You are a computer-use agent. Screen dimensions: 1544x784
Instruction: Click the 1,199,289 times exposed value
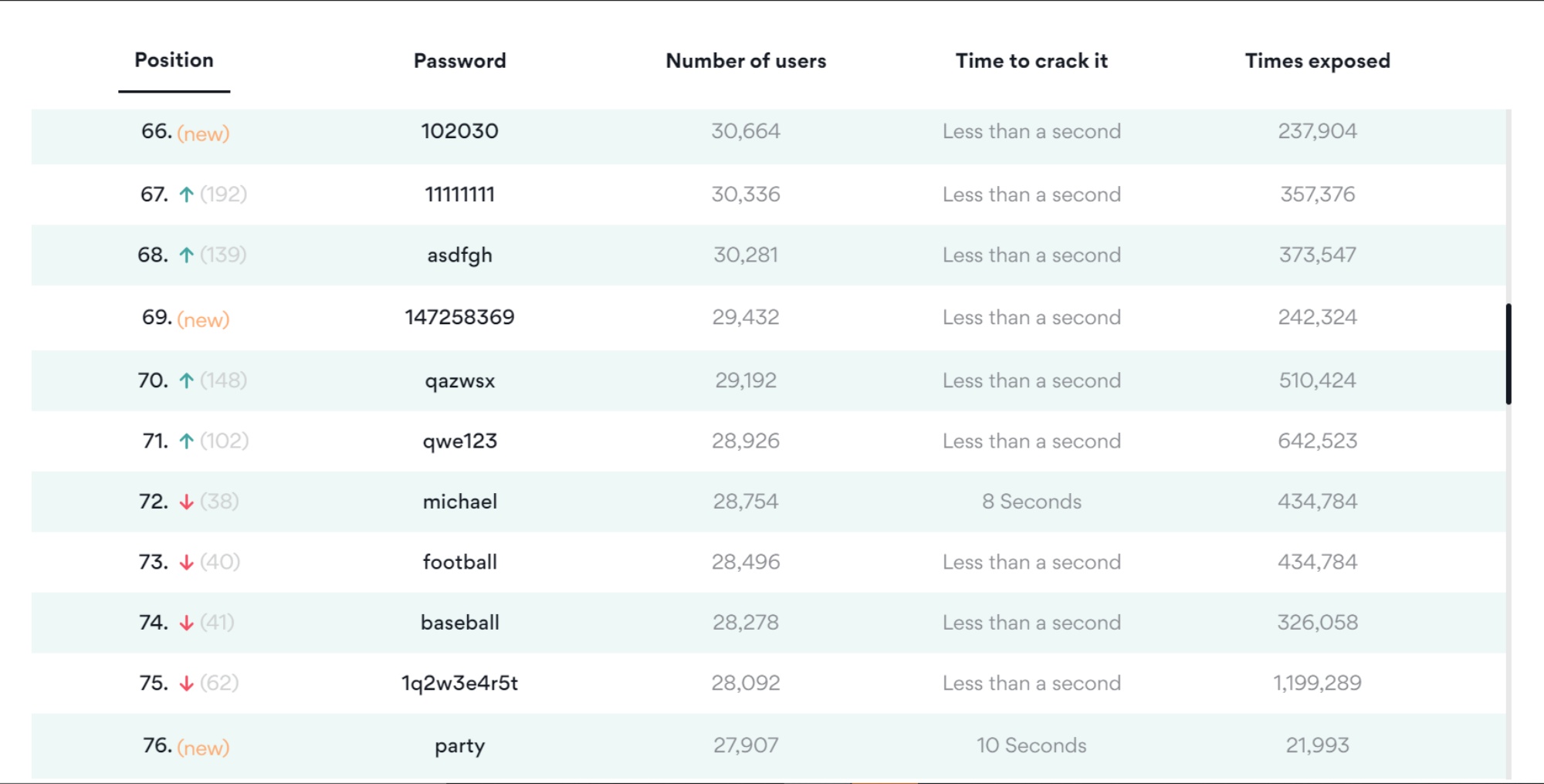(1317, 683)
